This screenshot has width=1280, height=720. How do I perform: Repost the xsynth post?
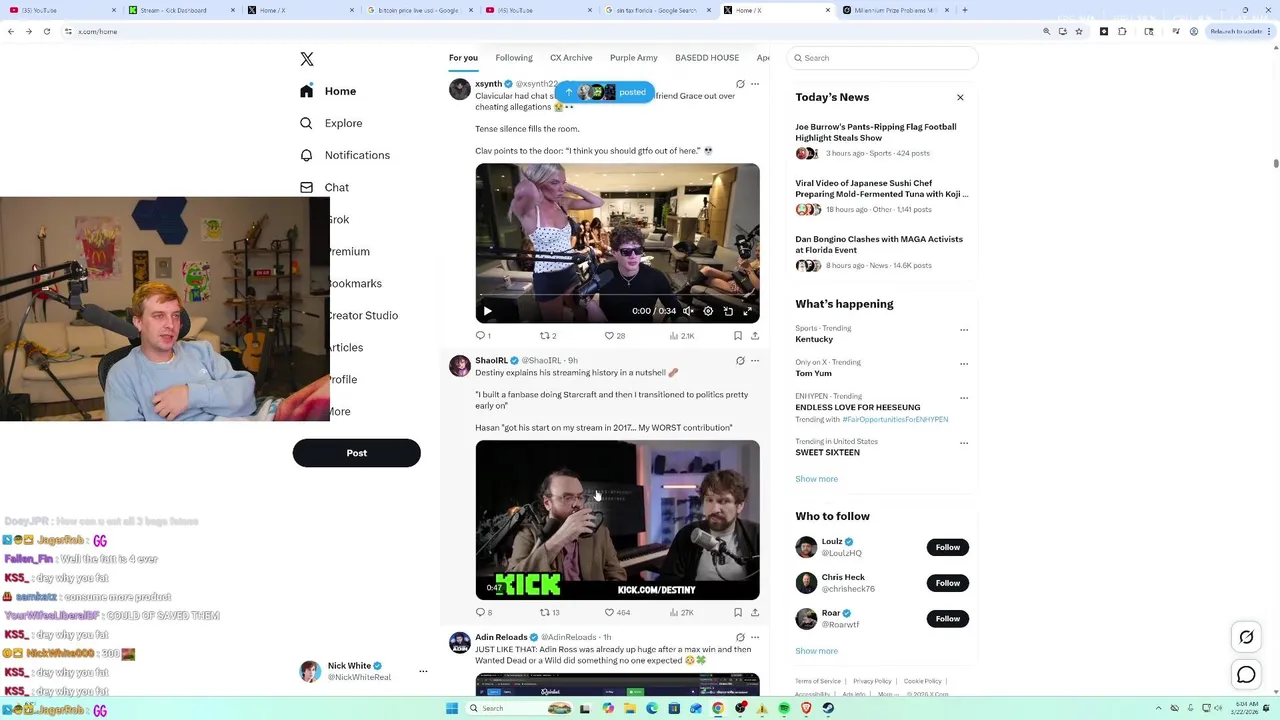(x=547, y=336)
